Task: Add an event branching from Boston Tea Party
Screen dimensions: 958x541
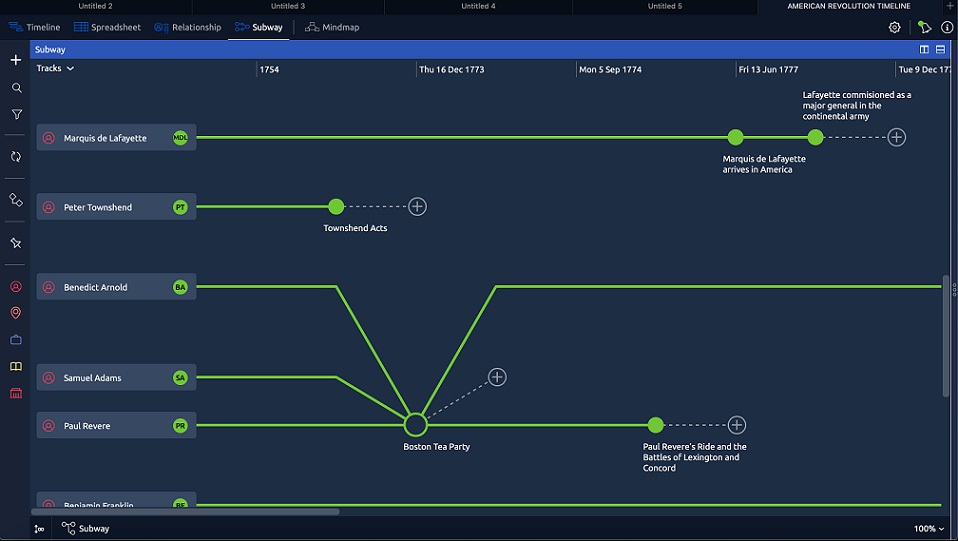Action: (497, 377)
